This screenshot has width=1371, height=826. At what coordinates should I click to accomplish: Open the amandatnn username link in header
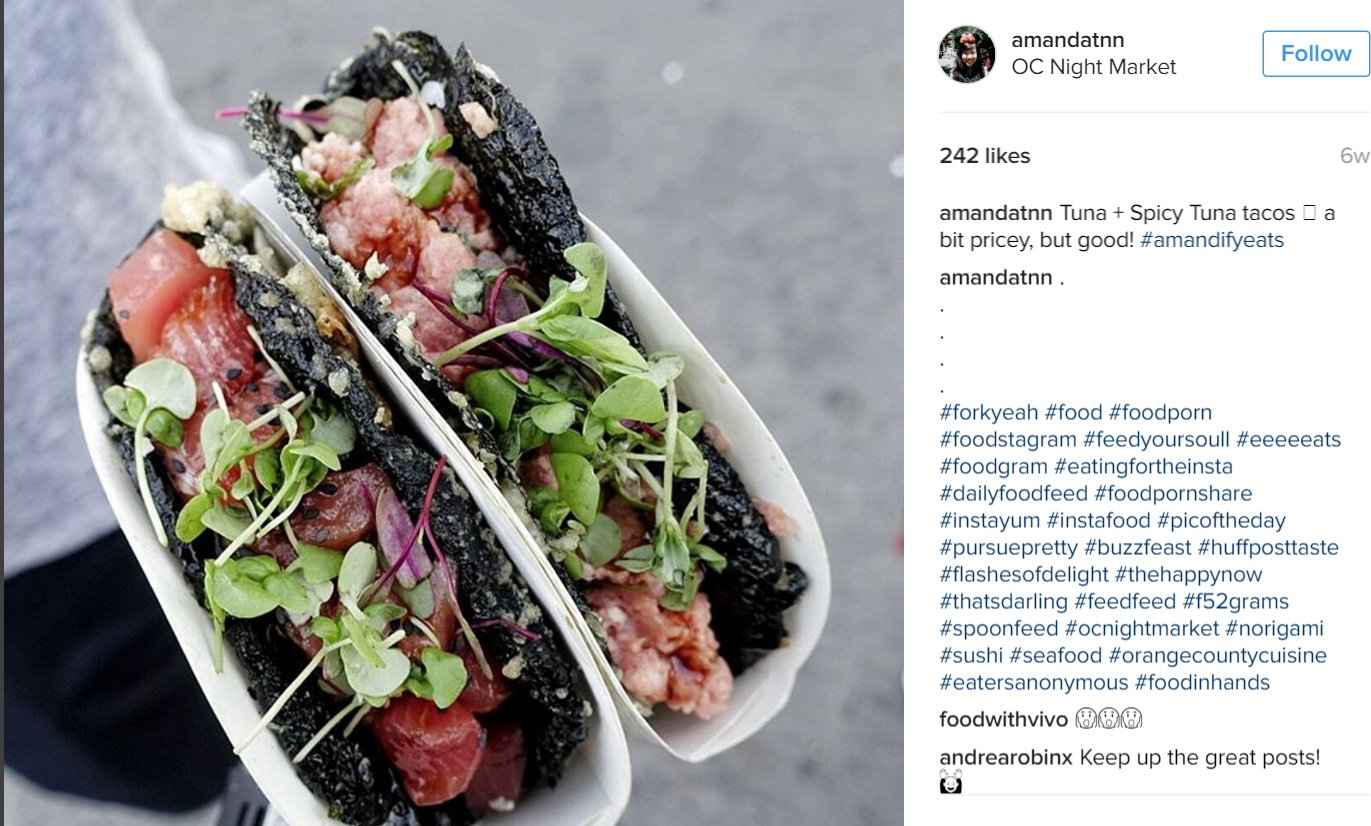[x=1068, y=40]
